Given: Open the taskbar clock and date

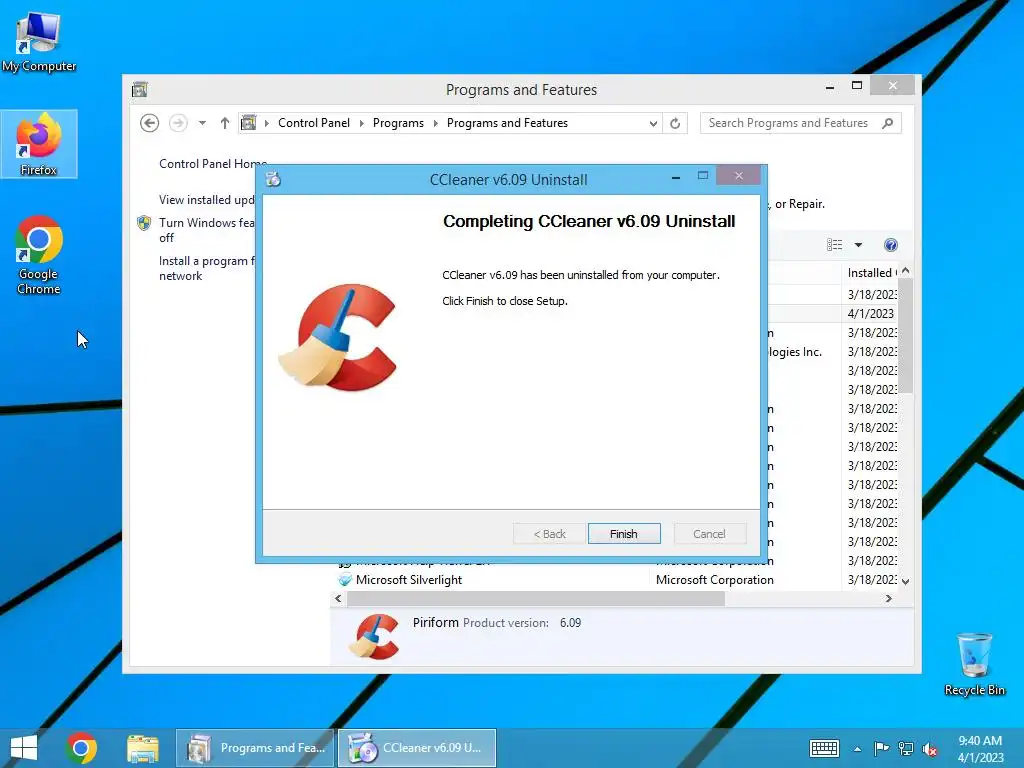Looking at the screenshot, I should pos(980,748).
